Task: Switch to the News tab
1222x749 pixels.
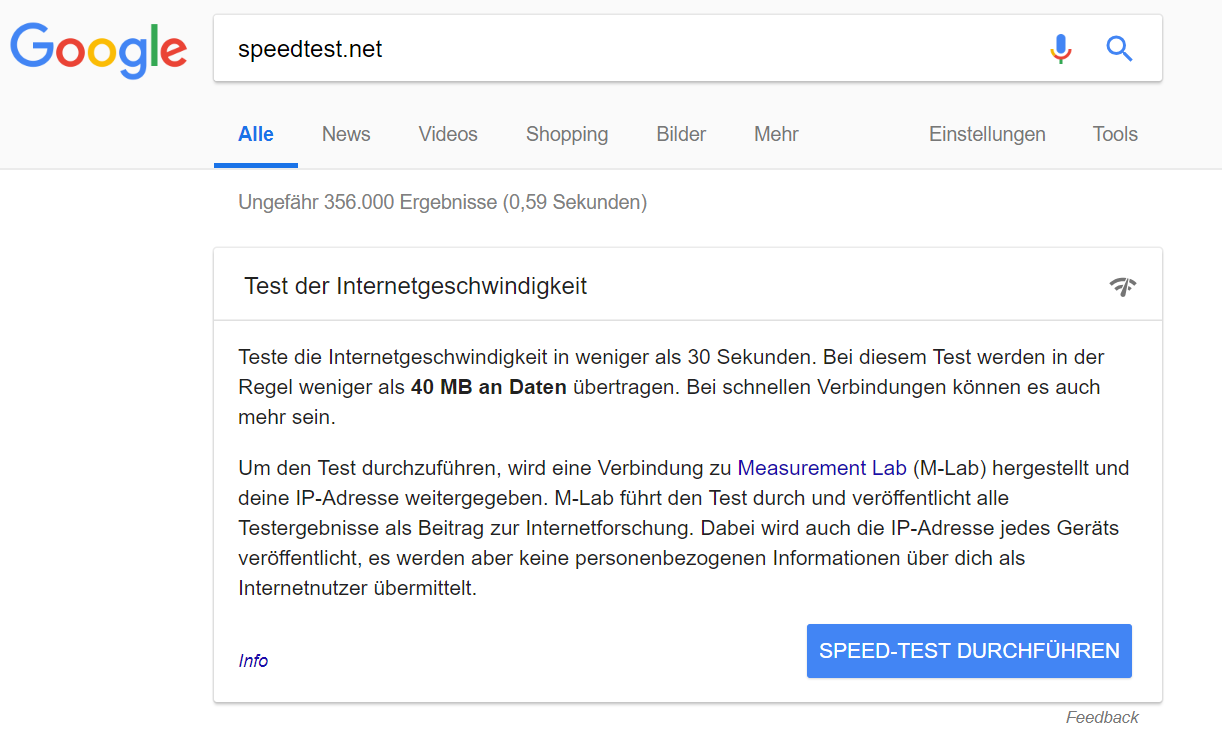Action: pos(345,133)
